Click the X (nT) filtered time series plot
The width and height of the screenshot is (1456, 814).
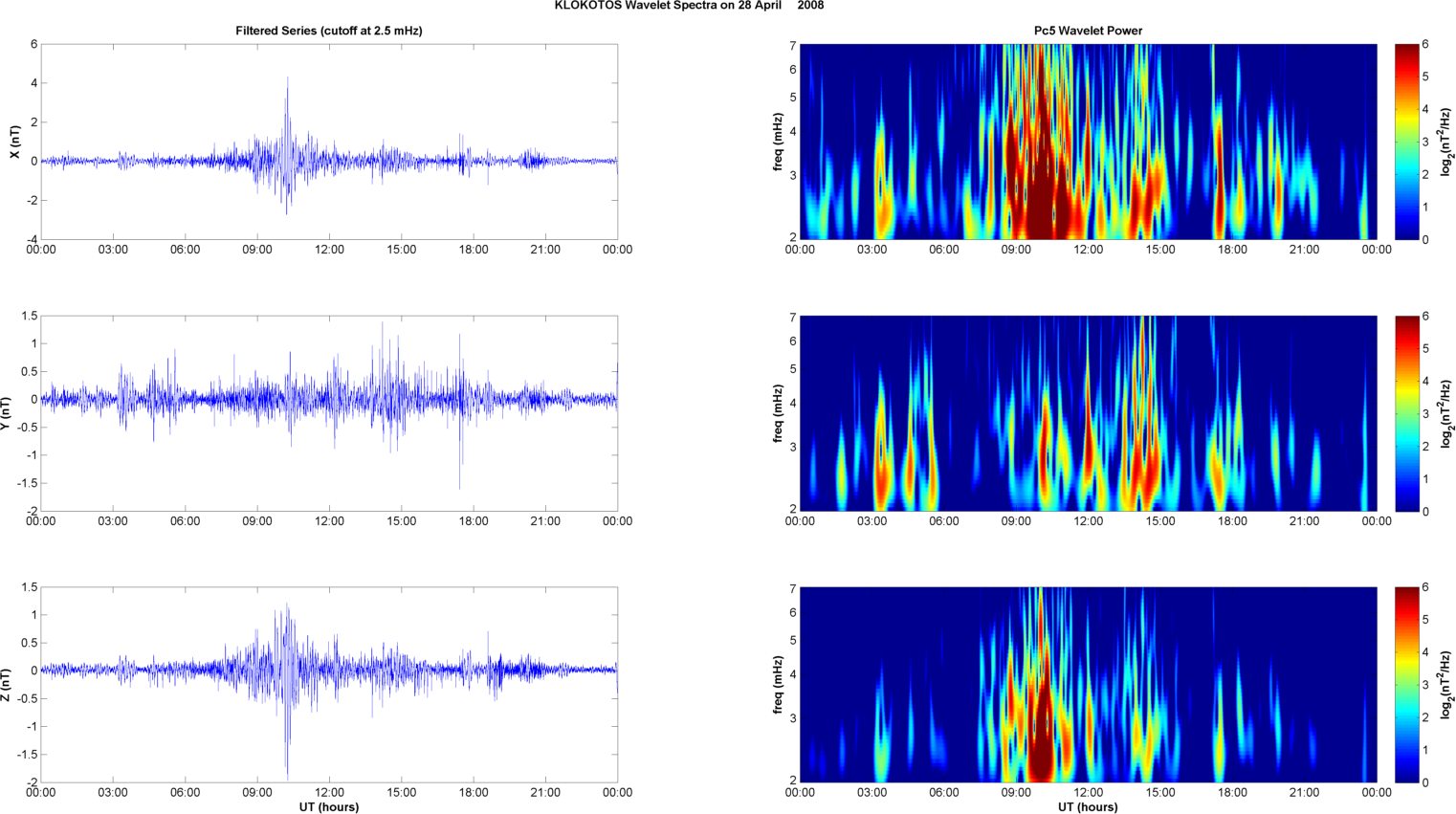[329, 142]
